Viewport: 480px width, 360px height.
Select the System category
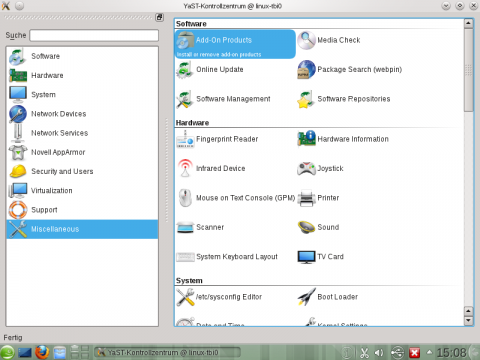[82, 95]
